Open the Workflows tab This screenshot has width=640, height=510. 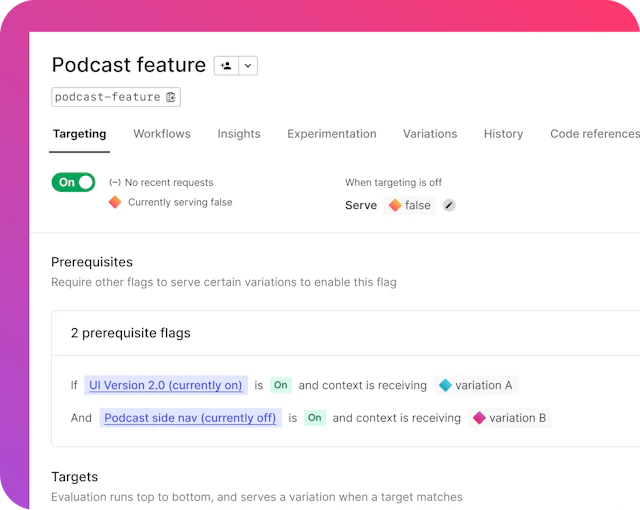pos(162,134)
